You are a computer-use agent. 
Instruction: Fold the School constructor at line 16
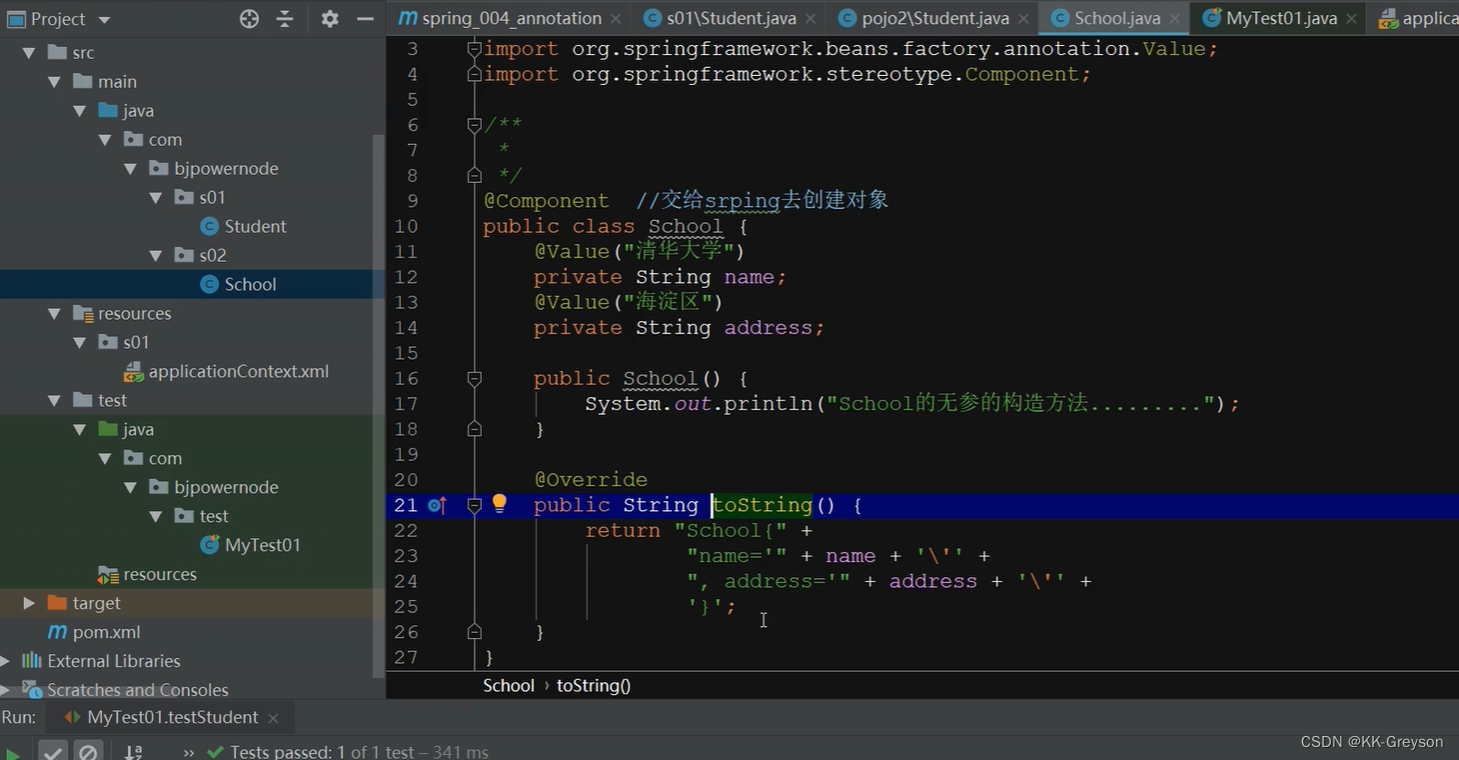pos(475,378)
